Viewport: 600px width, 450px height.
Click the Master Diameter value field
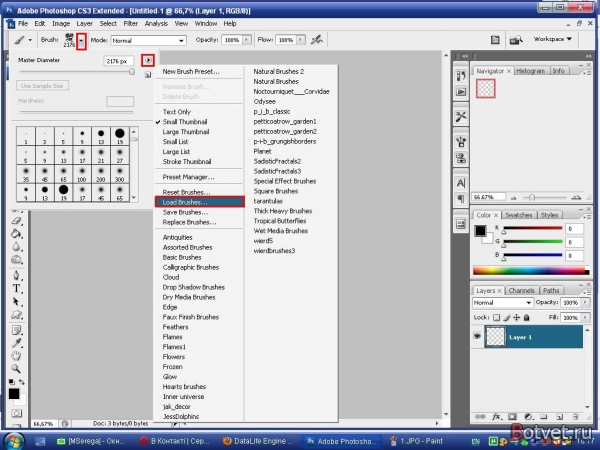click(119, 61)
